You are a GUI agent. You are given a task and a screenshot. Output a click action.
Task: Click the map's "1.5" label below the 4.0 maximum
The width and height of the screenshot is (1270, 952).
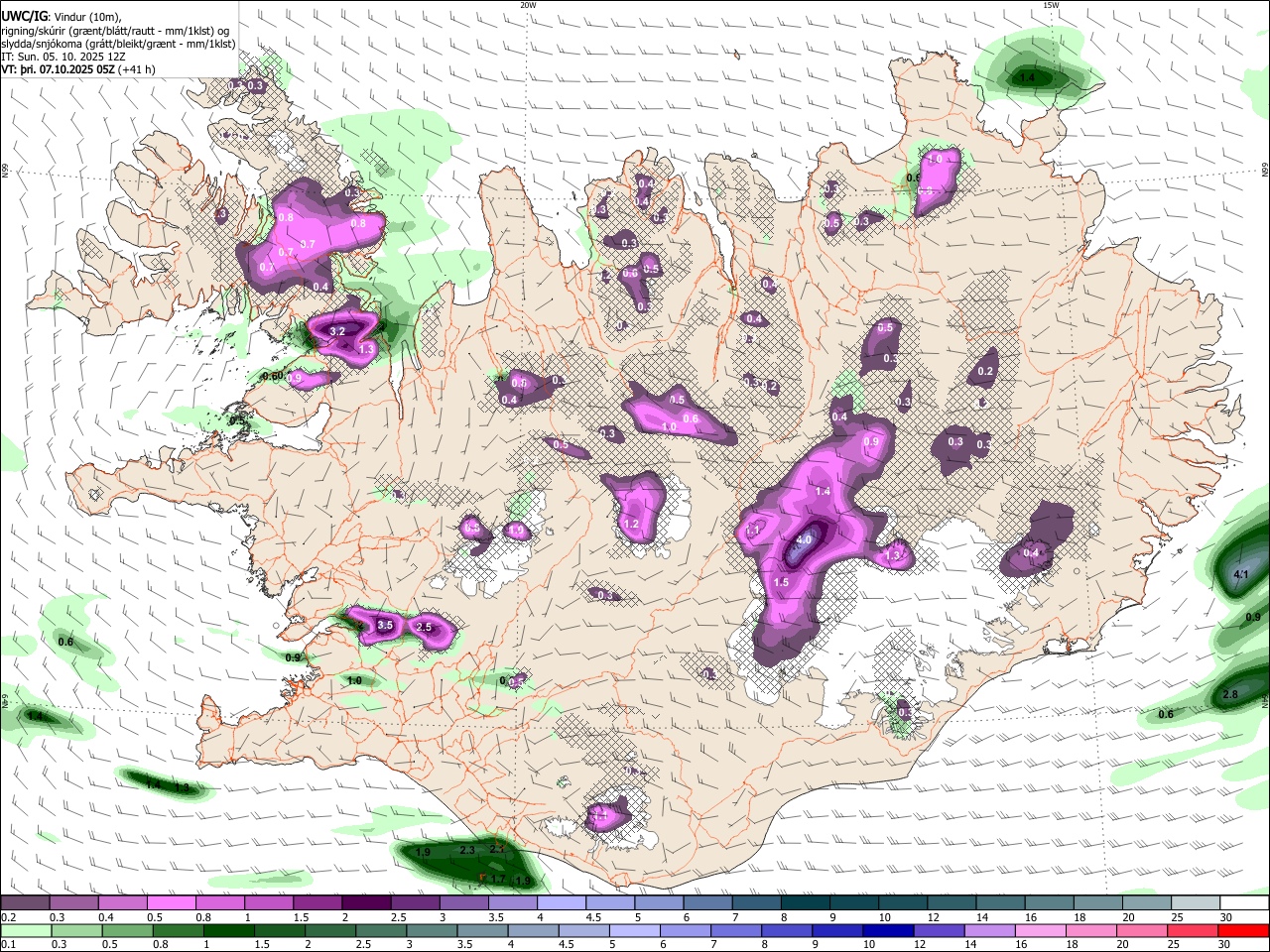point(781,583)
